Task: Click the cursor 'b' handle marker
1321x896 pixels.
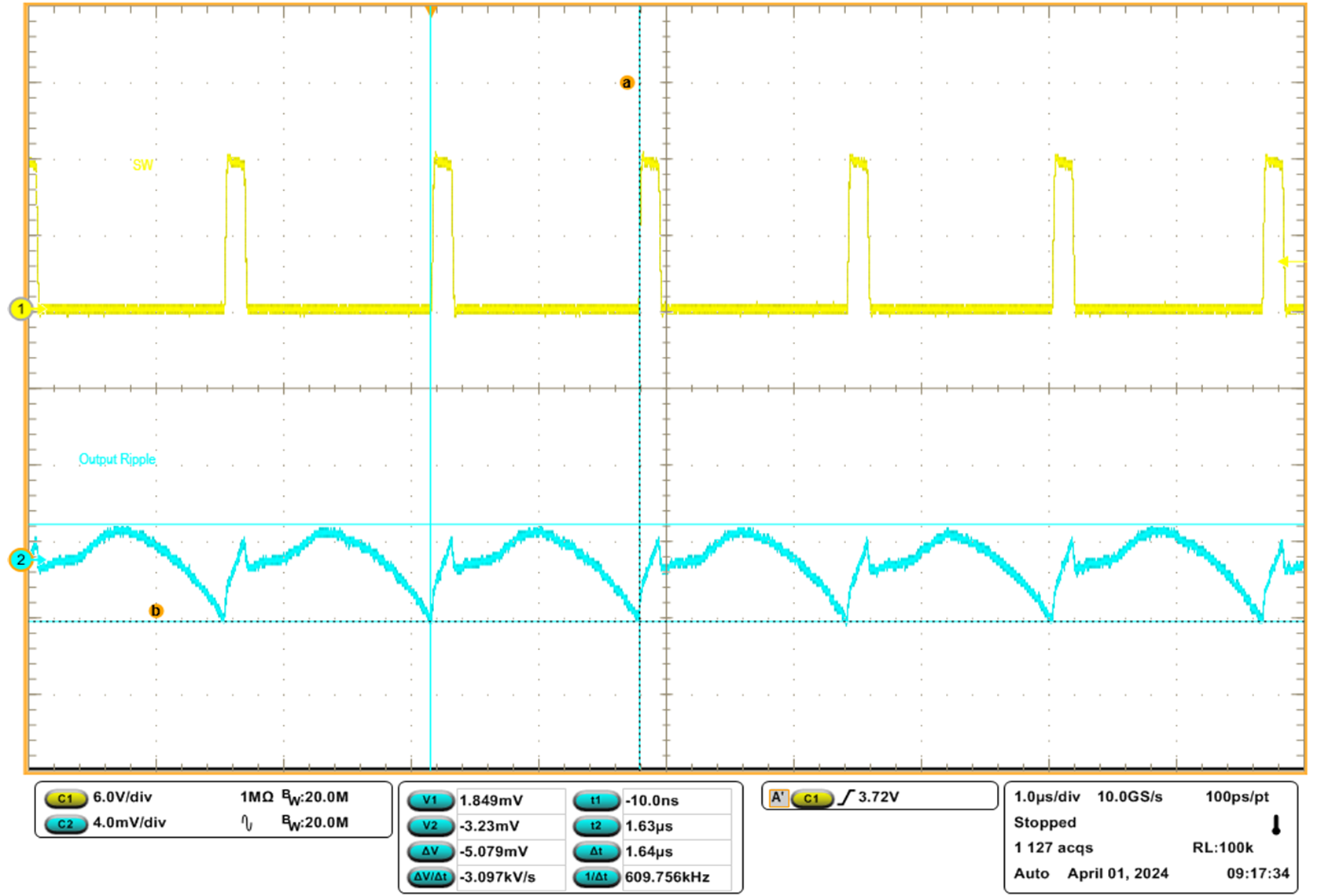Action: [x=156, y=611]
